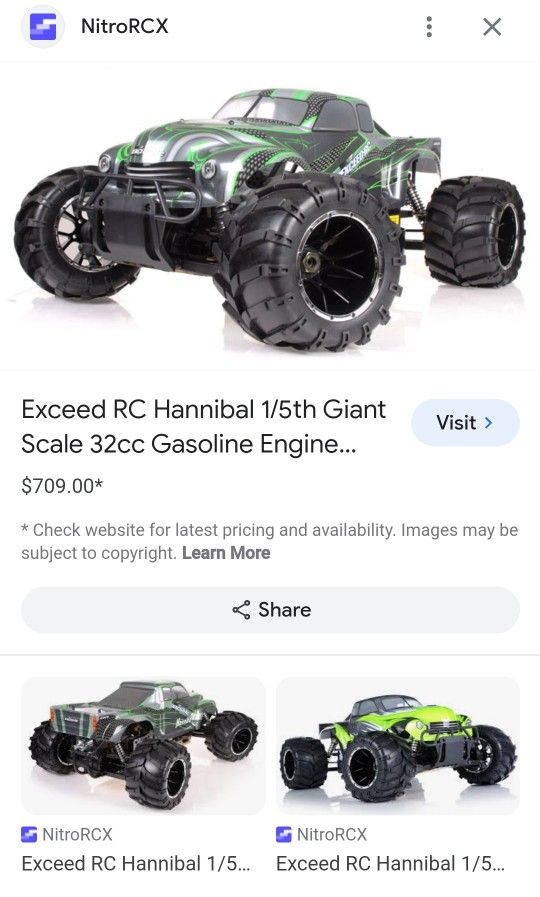Click the share icon in Share button
The image size is (540, 897).
pos(241,610)
